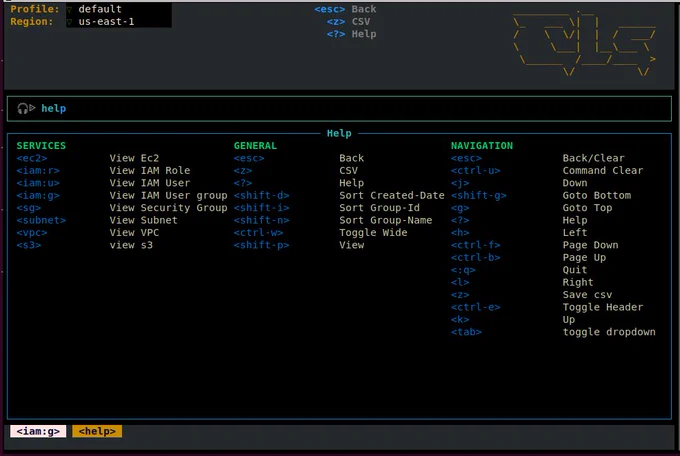Click the <g> shortcut in Navigation
This screenshot has height=456, width=680.
(x=460, y=208)
